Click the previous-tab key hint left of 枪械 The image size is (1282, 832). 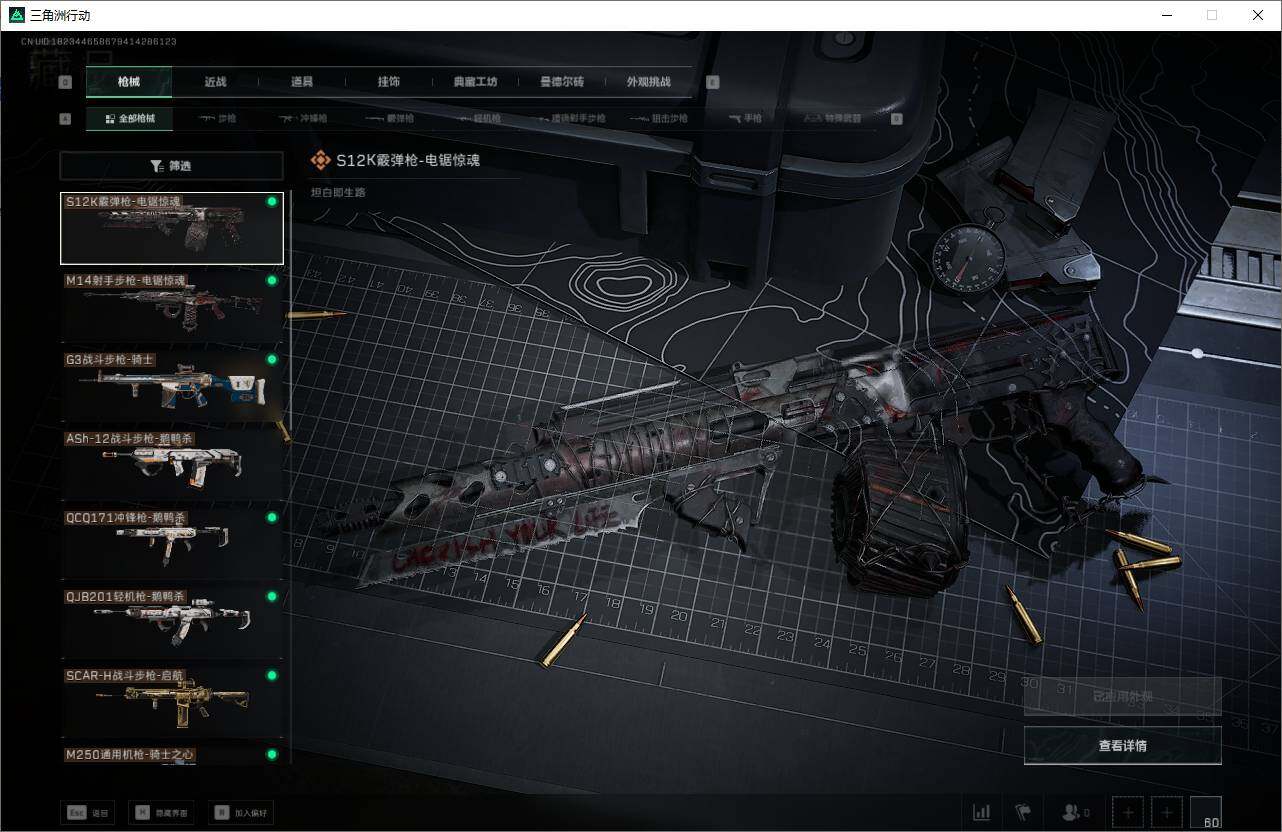[66, 82]
